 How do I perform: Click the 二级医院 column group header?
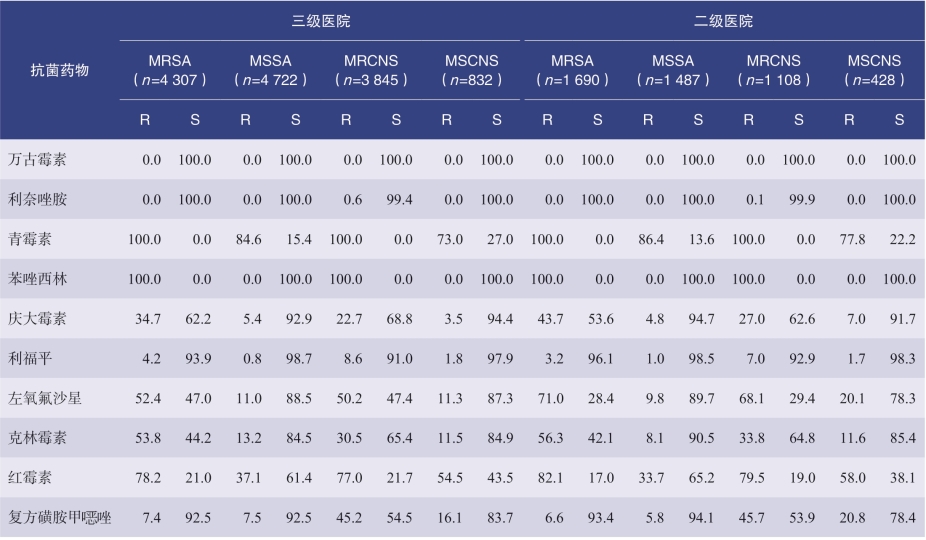[x=723, y=21]
